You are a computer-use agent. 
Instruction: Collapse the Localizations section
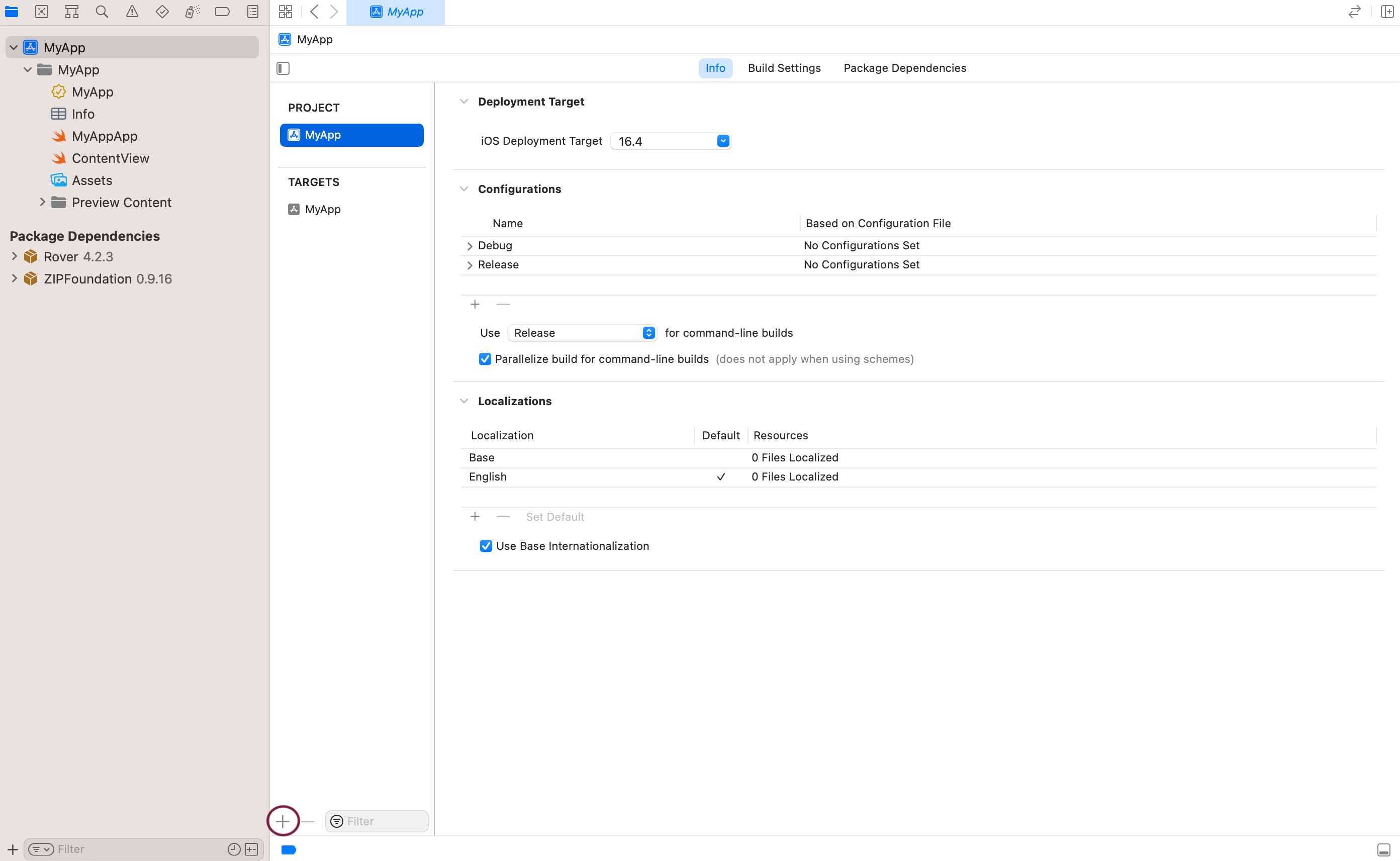click(x=464, y=401)
